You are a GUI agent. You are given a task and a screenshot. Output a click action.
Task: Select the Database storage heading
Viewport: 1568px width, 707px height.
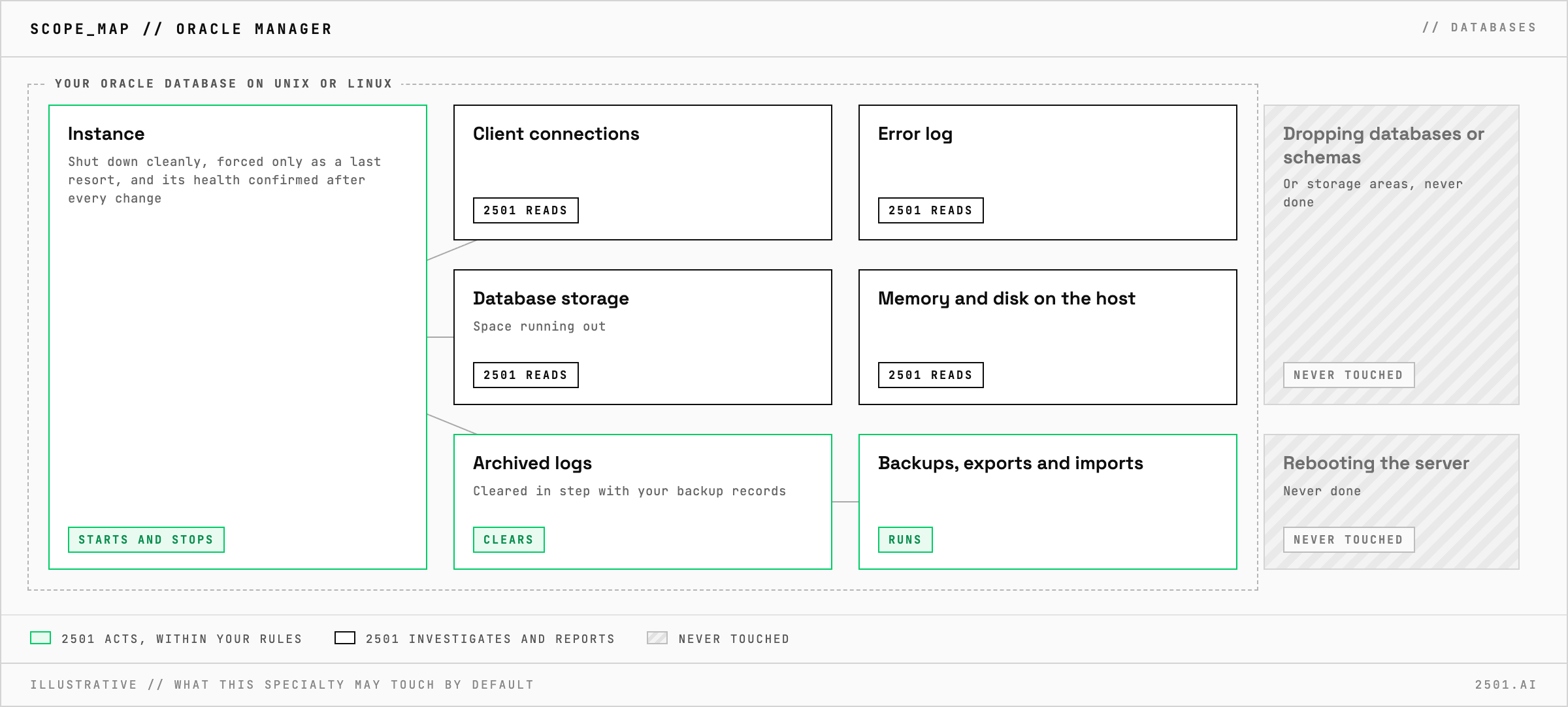pyautogui.click(x=551, y=299)
